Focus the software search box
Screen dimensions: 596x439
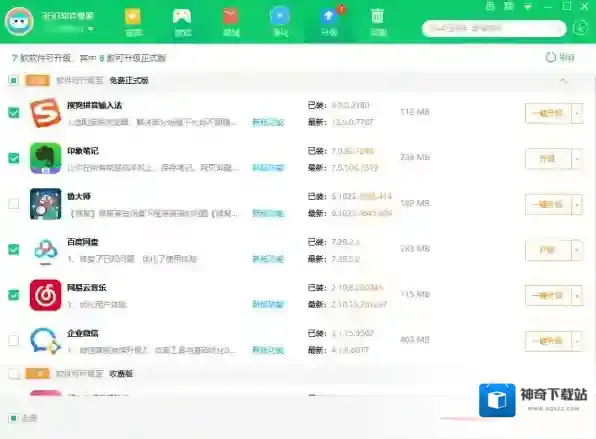pyautogui.click(x=494, y=29)
